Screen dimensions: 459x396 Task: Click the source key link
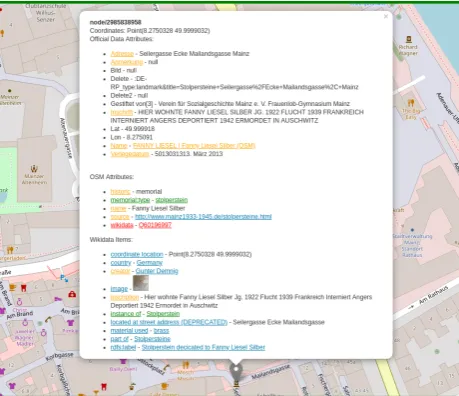pyautogui.click(x=120, y=217)
